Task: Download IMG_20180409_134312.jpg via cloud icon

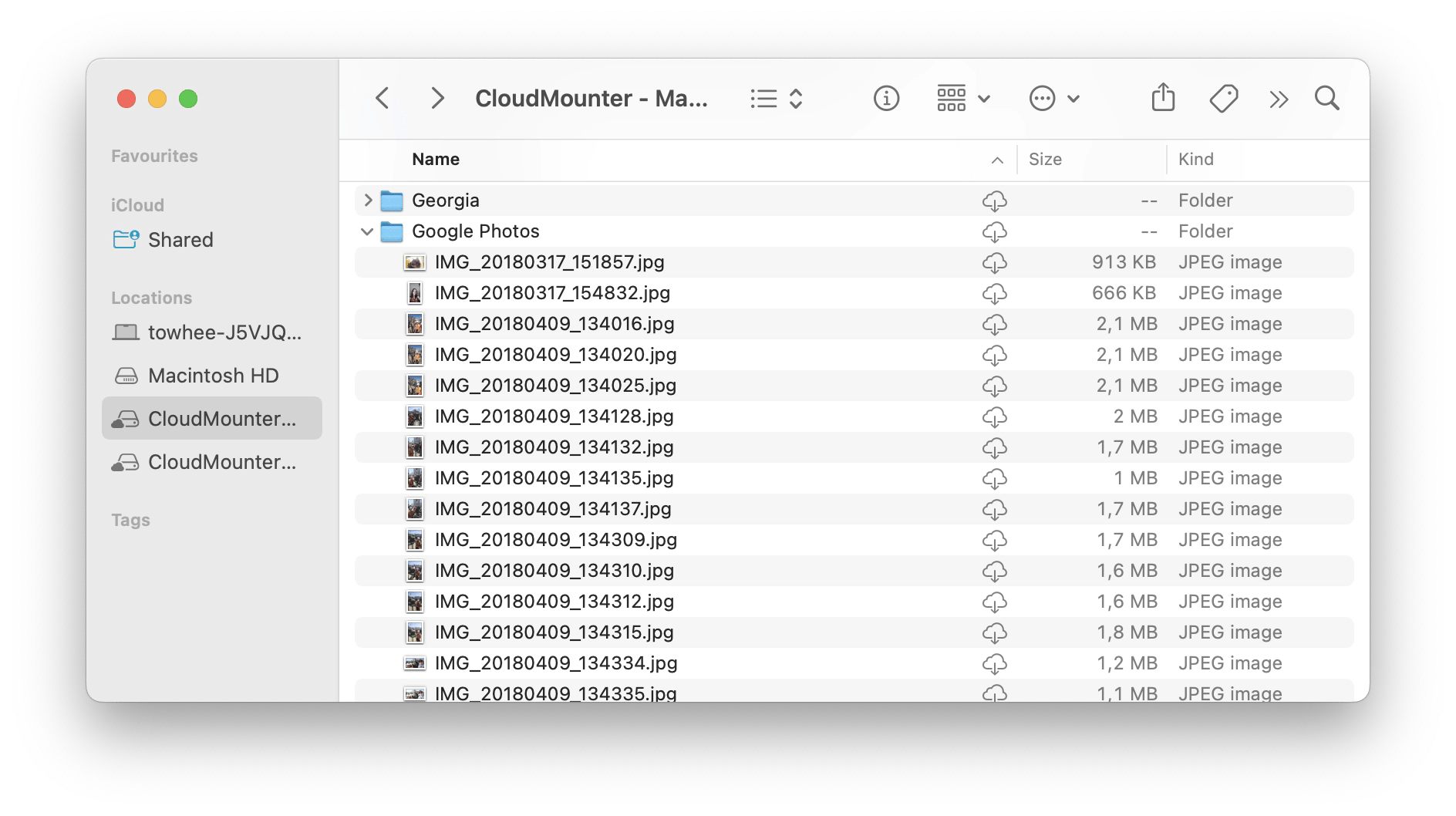Action: [995, 602]
